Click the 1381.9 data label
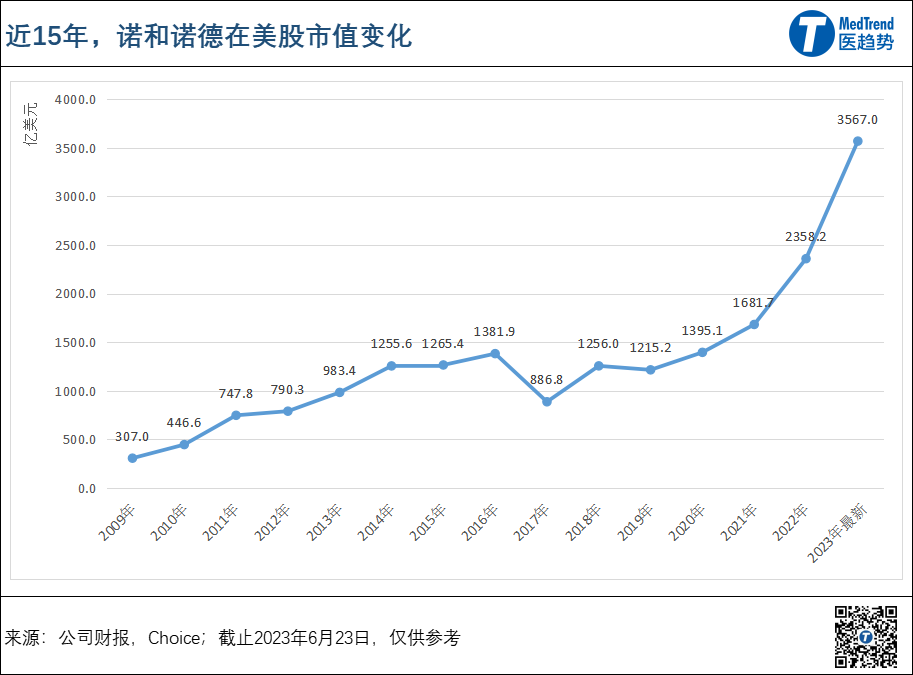 click(x=495, y=332)
